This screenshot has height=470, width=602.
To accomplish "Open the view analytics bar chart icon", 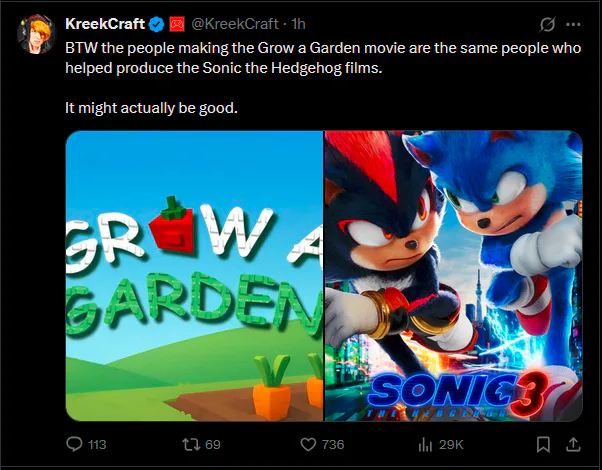I will tap(423, 443).
